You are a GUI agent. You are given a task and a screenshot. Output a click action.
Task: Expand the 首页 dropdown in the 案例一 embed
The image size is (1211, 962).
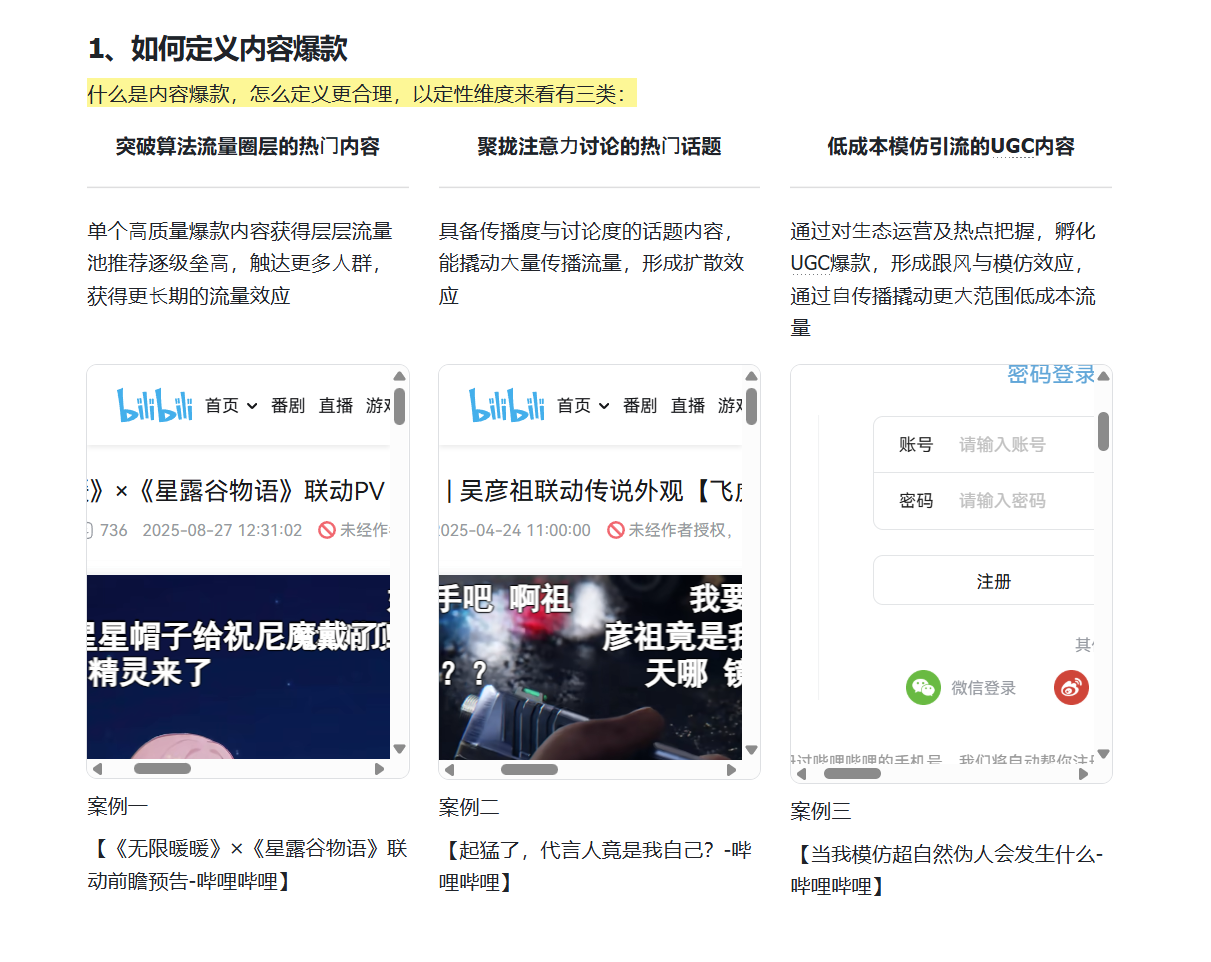coord(231,406)
